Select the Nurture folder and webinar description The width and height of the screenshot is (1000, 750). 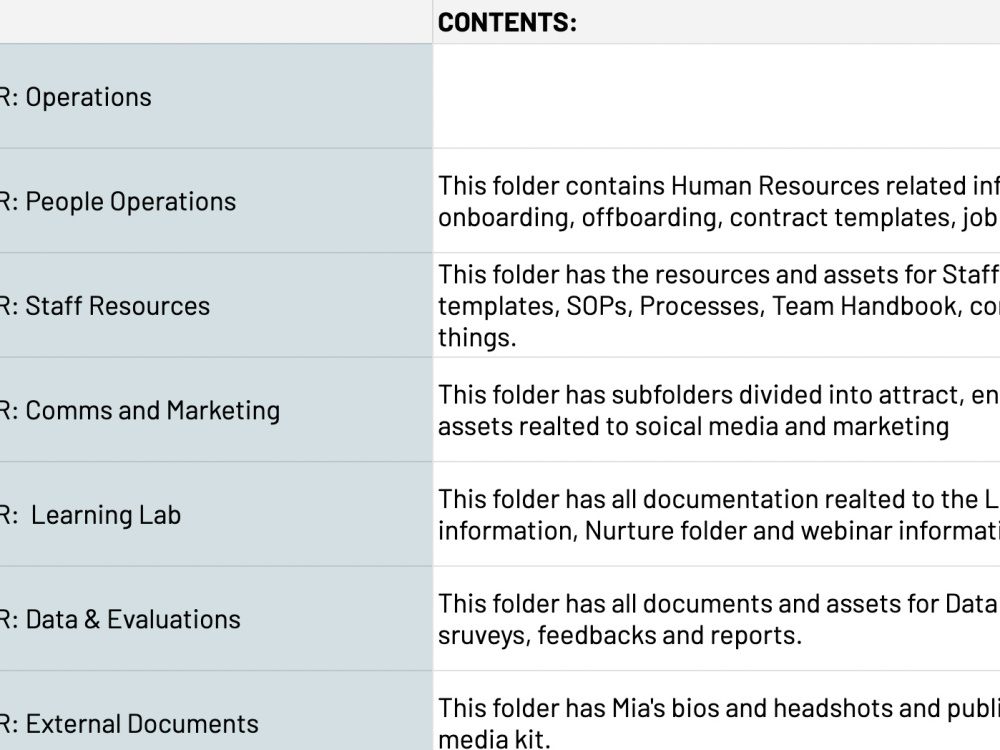pyautogui.click(x=716, y=515)
